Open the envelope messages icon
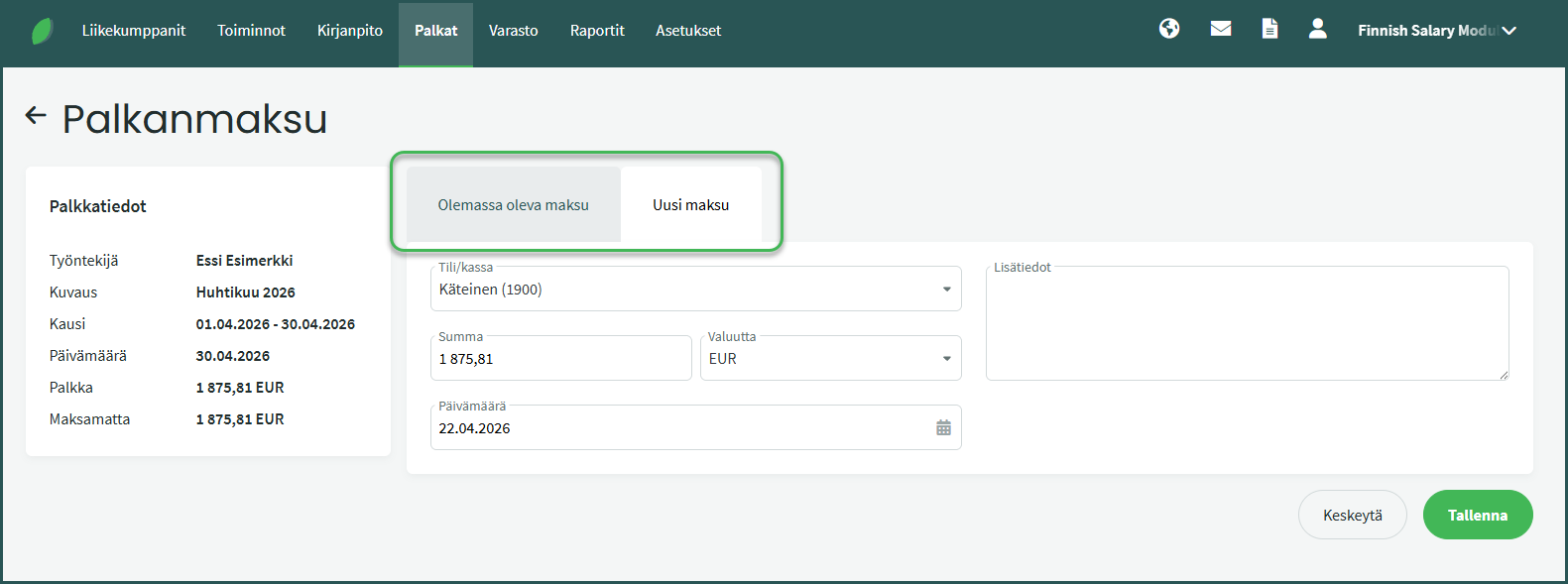Viewport: 1568px width, 584px height. pos(1221,29)
